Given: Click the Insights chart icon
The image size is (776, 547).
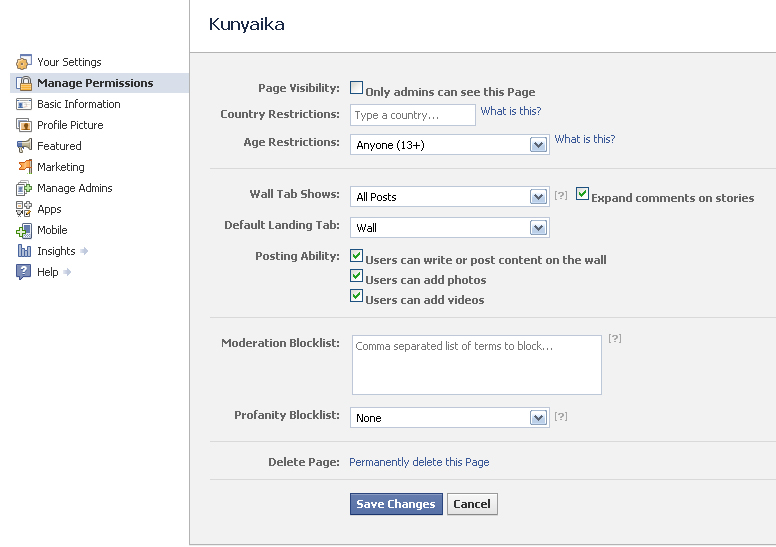Looking at the screenshot, I should click(x=24, y=251).
